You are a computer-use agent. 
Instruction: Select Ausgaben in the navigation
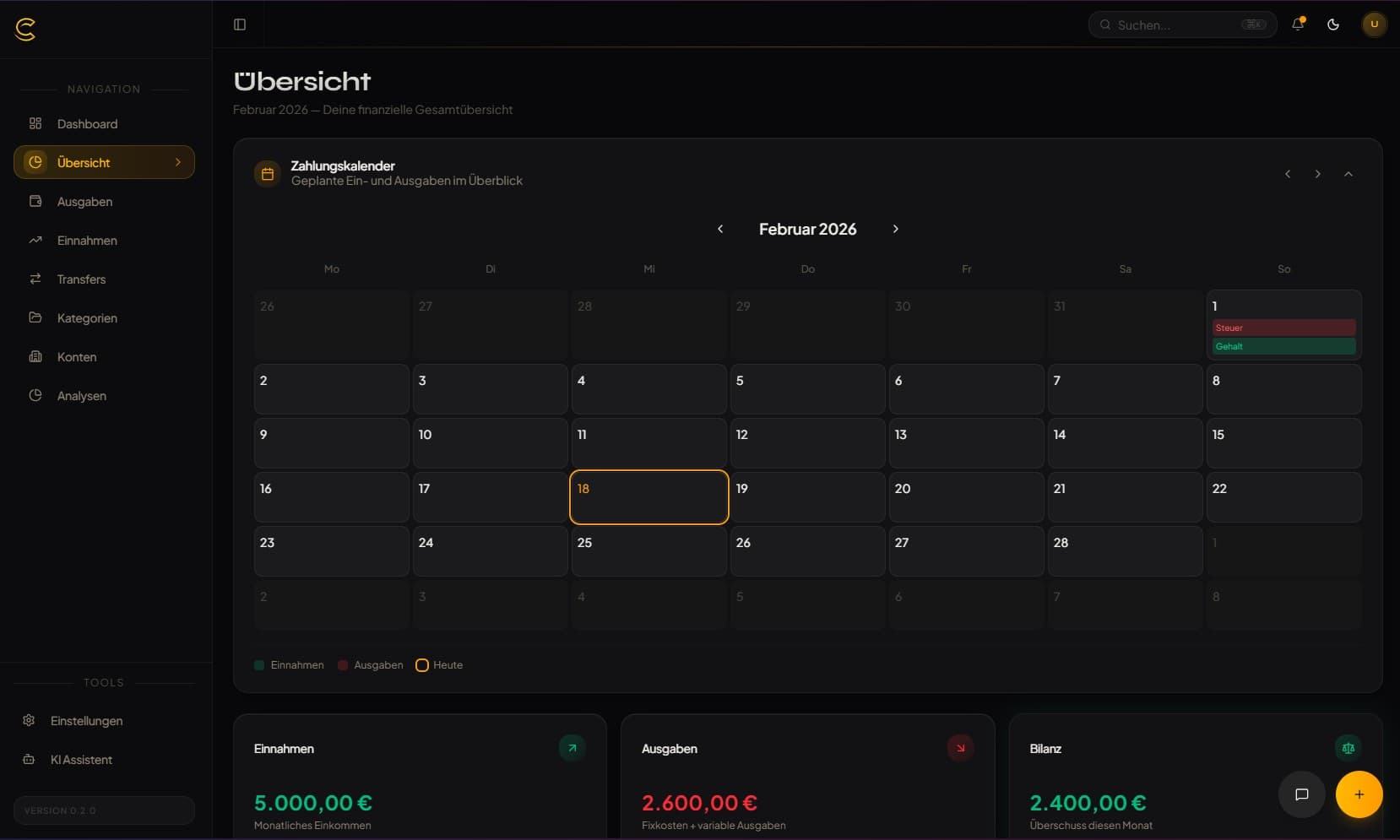(x=84, y=201)
